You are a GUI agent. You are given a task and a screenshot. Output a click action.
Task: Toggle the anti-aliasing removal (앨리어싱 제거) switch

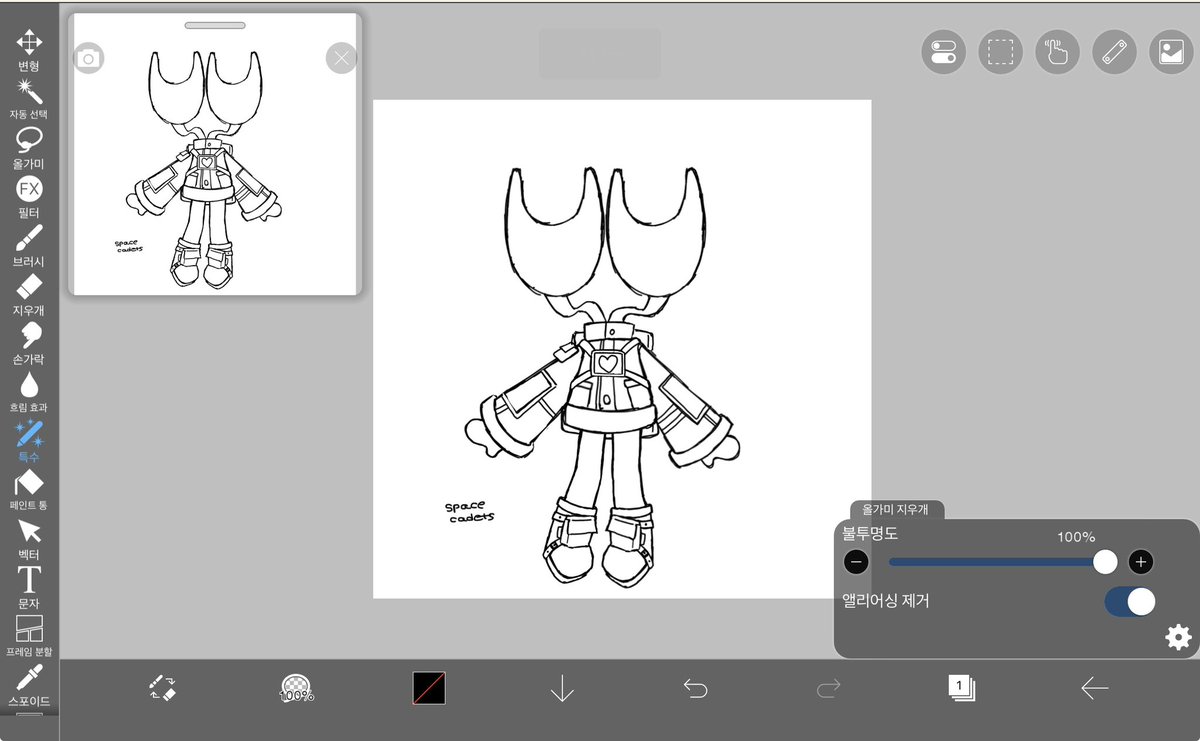[x=1130, y=601]
